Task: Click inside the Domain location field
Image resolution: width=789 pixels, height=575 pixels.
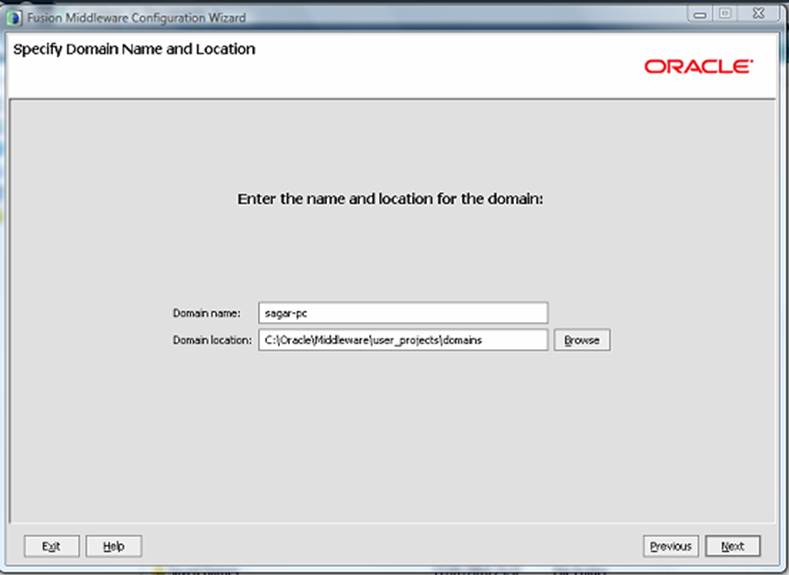Action: tap(402, 340)
